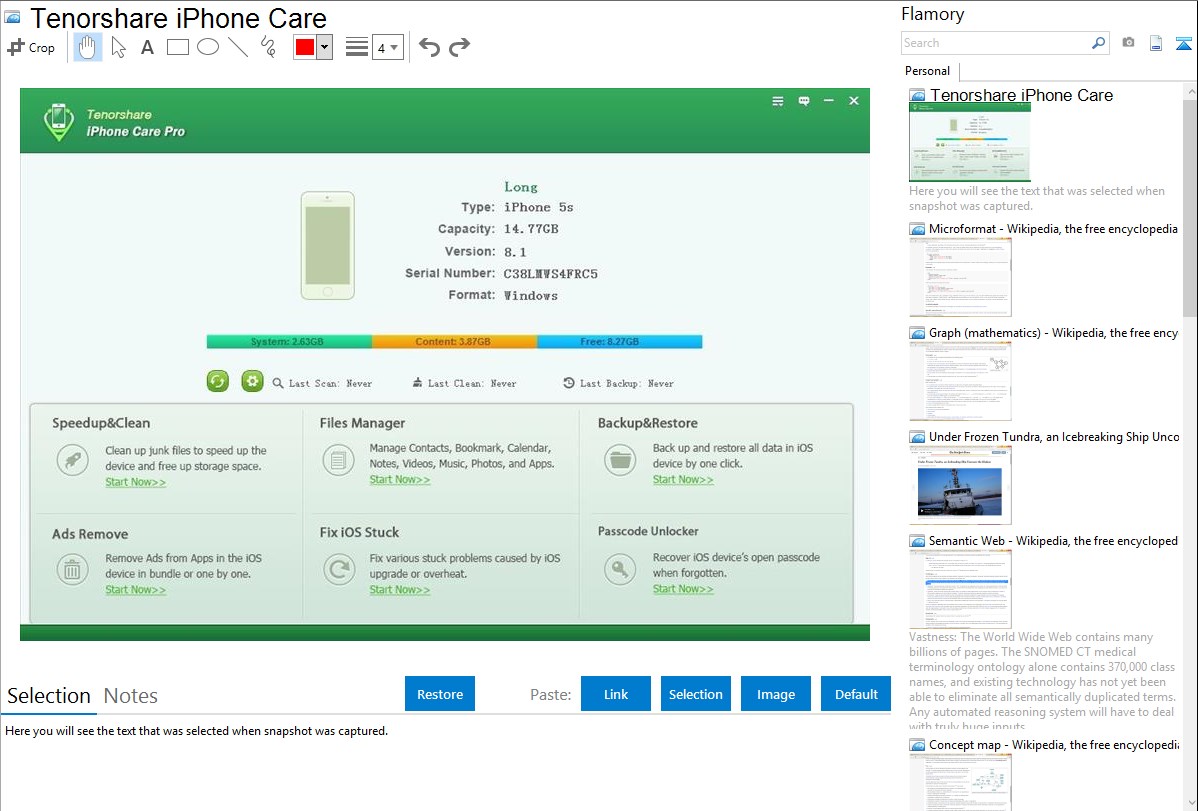Switch to the Notes tab
The height and width of the screenshot is (811, 1198).
tap(131, 696)
